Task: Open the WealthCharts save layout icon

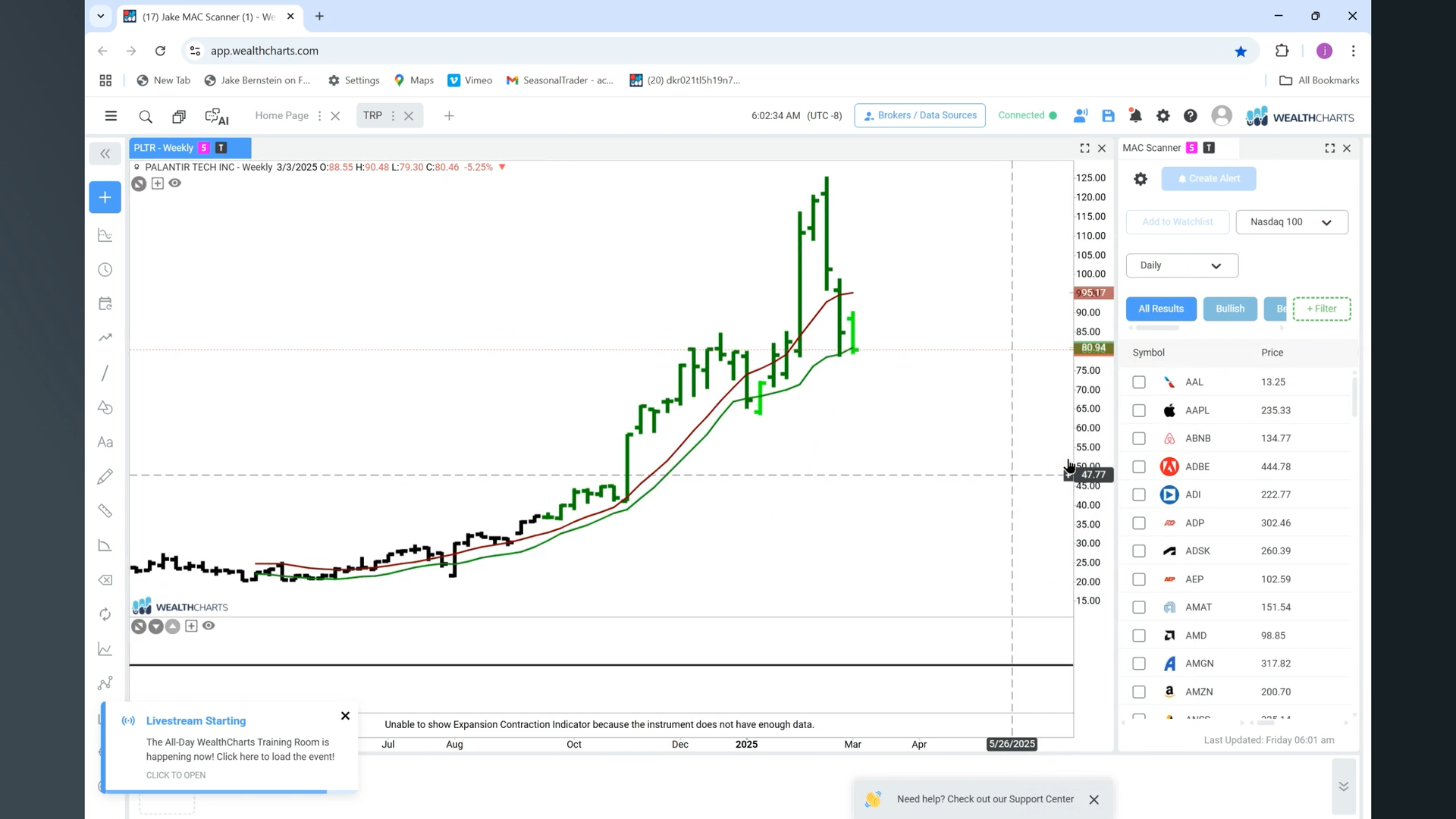Action: (x=1108, y=116)
